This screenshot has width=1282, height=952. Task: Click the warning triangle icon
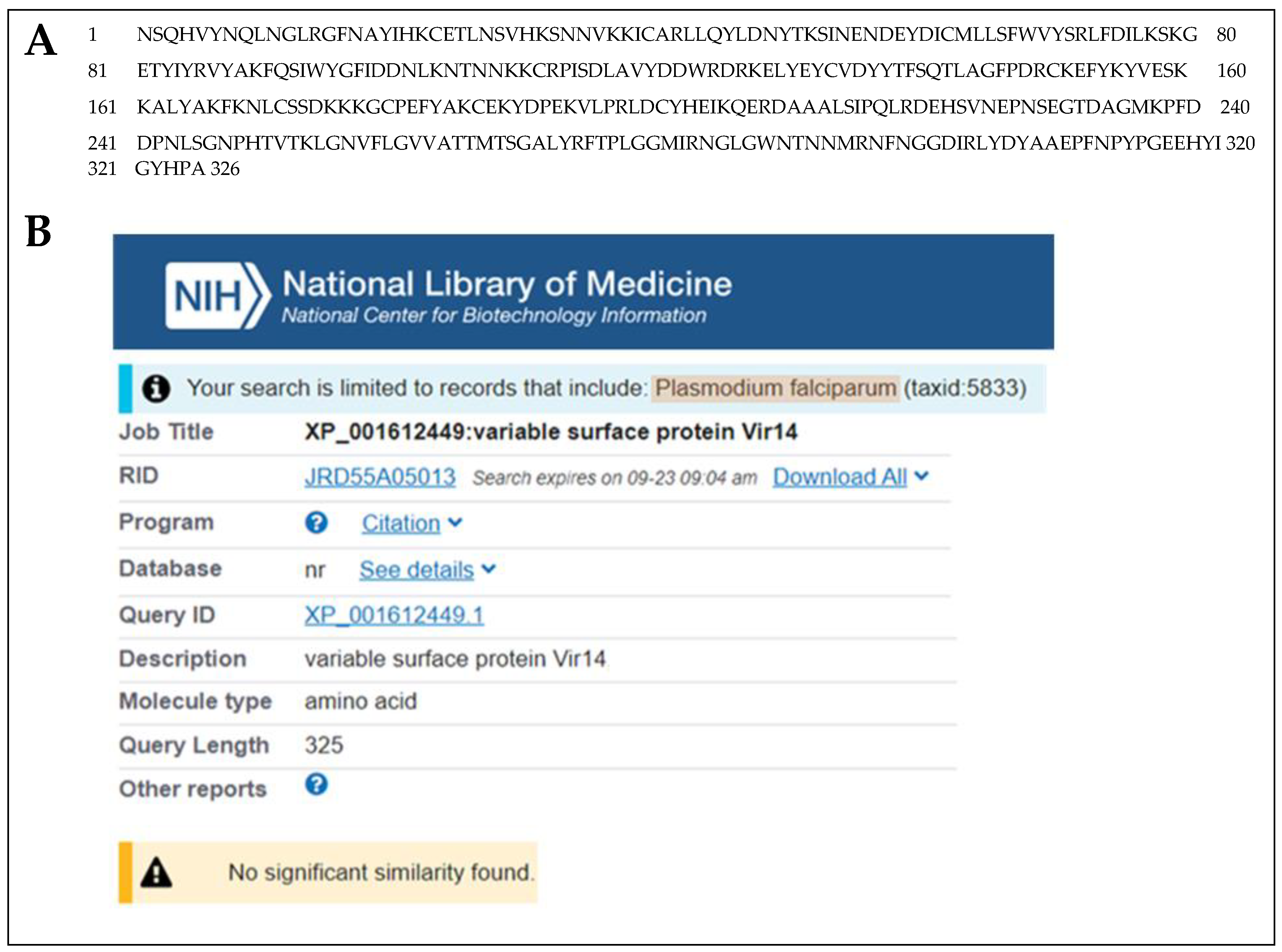156,872
